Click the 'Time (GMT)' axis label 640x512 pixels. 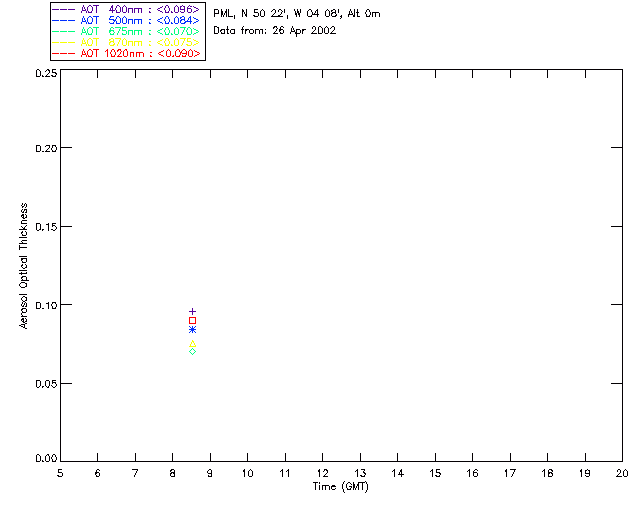pyautogui.click(x=341, y=487)
